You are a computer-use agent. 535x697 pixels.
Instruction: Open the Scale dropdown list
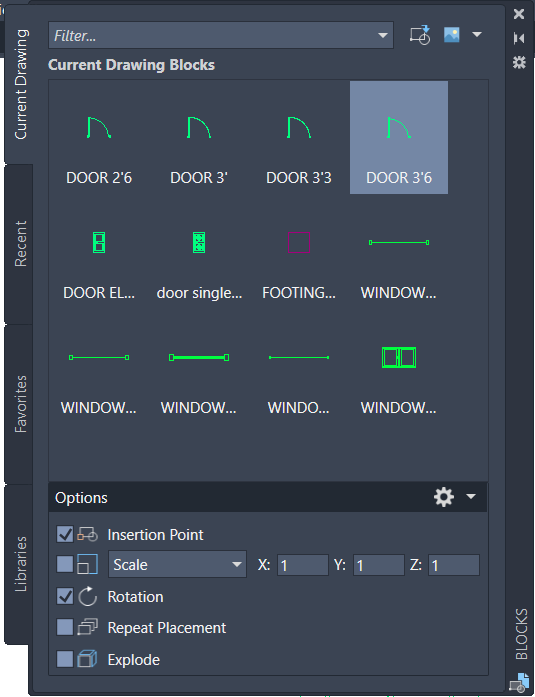[x=177, y=565]
